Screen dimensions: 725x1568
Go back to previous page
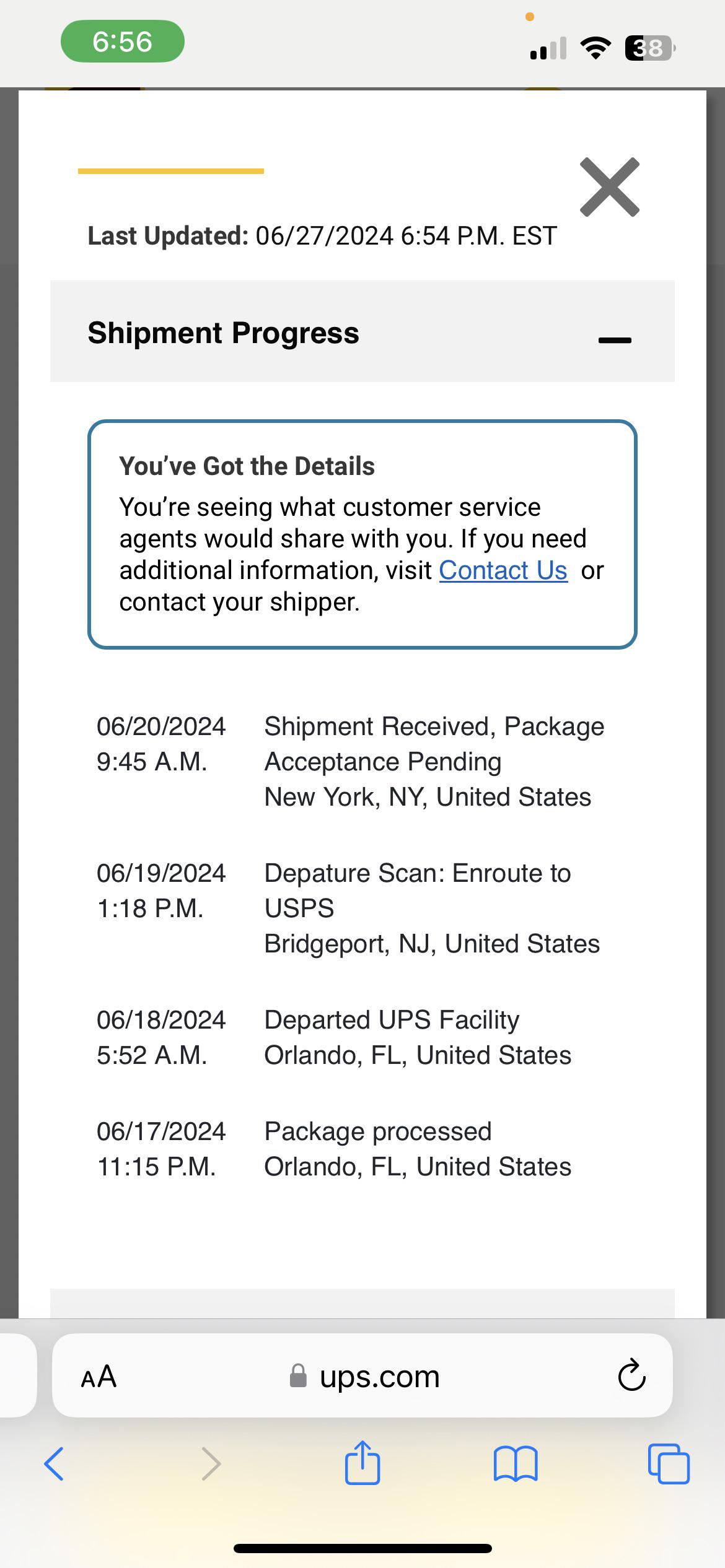pos(54,1464)
